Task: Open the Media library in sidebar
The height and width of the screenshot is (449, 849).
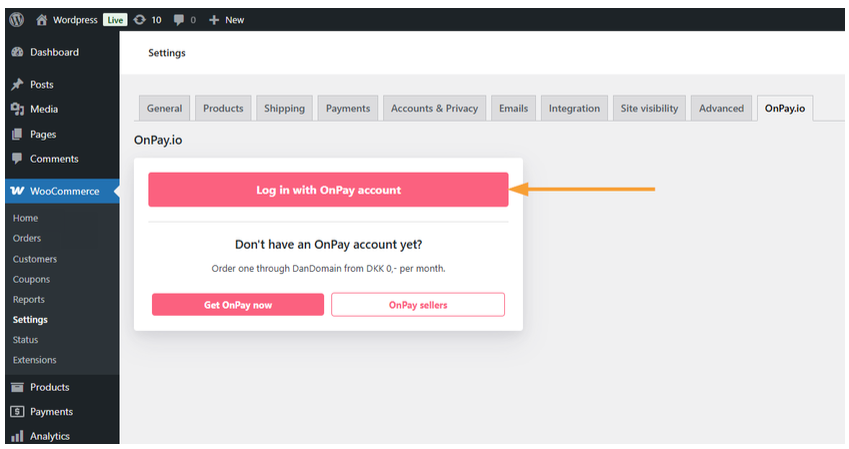Action: point(43,109)
